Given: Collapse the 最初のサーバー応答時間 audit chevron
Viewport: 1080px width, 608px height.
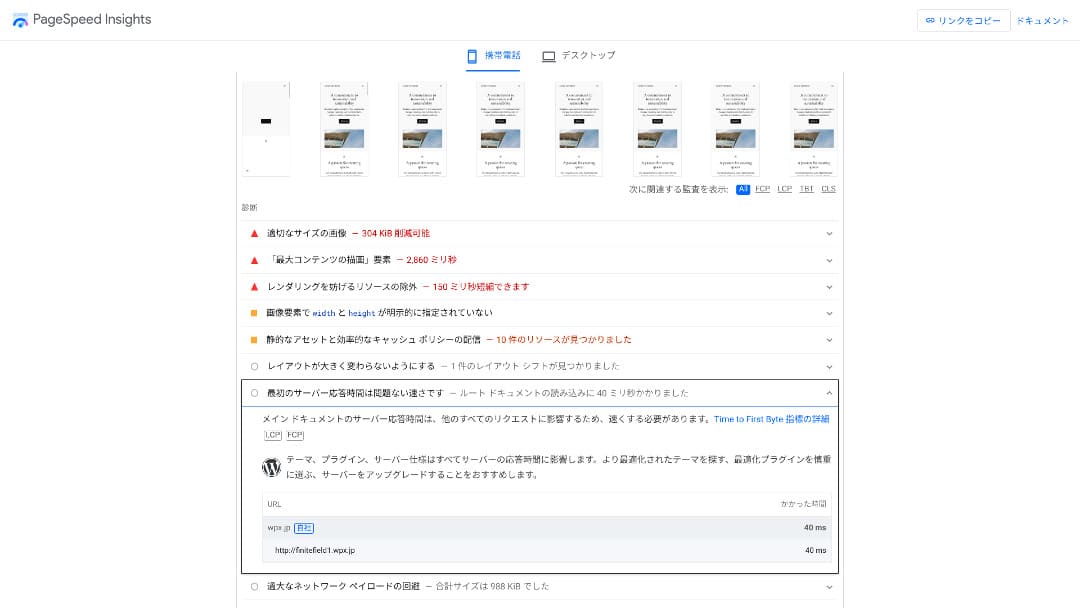Looking at the screenshot, I should (x=829, y=393).
